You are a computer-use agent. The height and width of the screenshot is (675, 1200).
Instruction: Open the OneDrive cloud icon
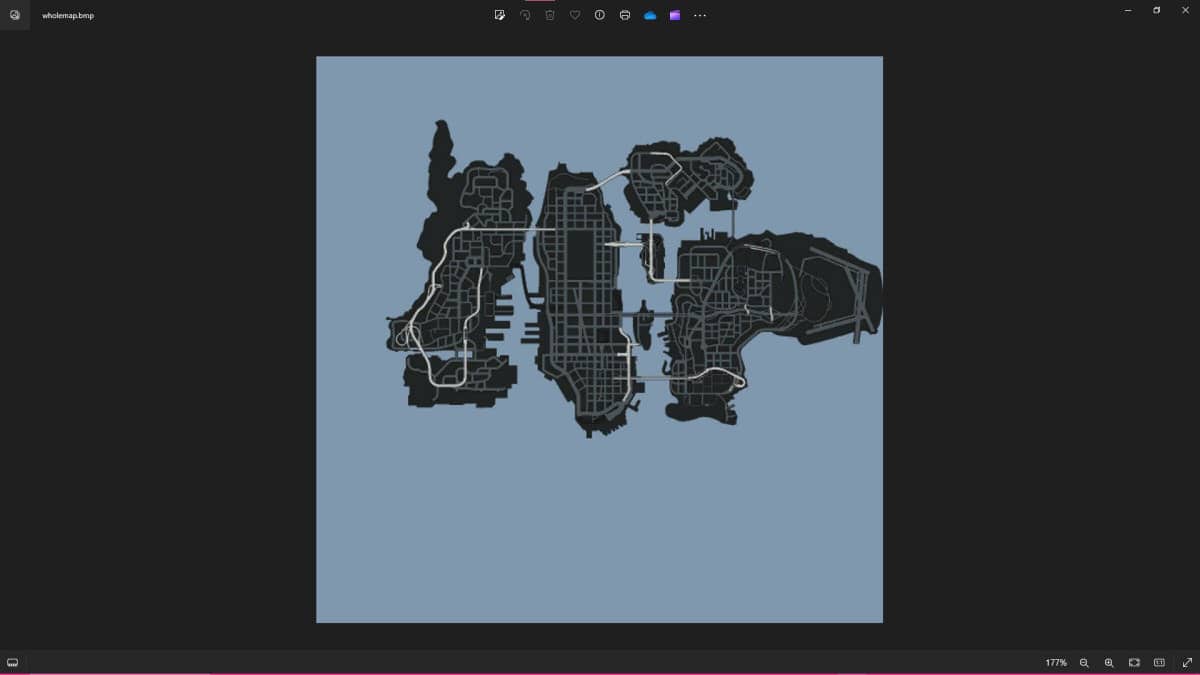pos(650,15)
